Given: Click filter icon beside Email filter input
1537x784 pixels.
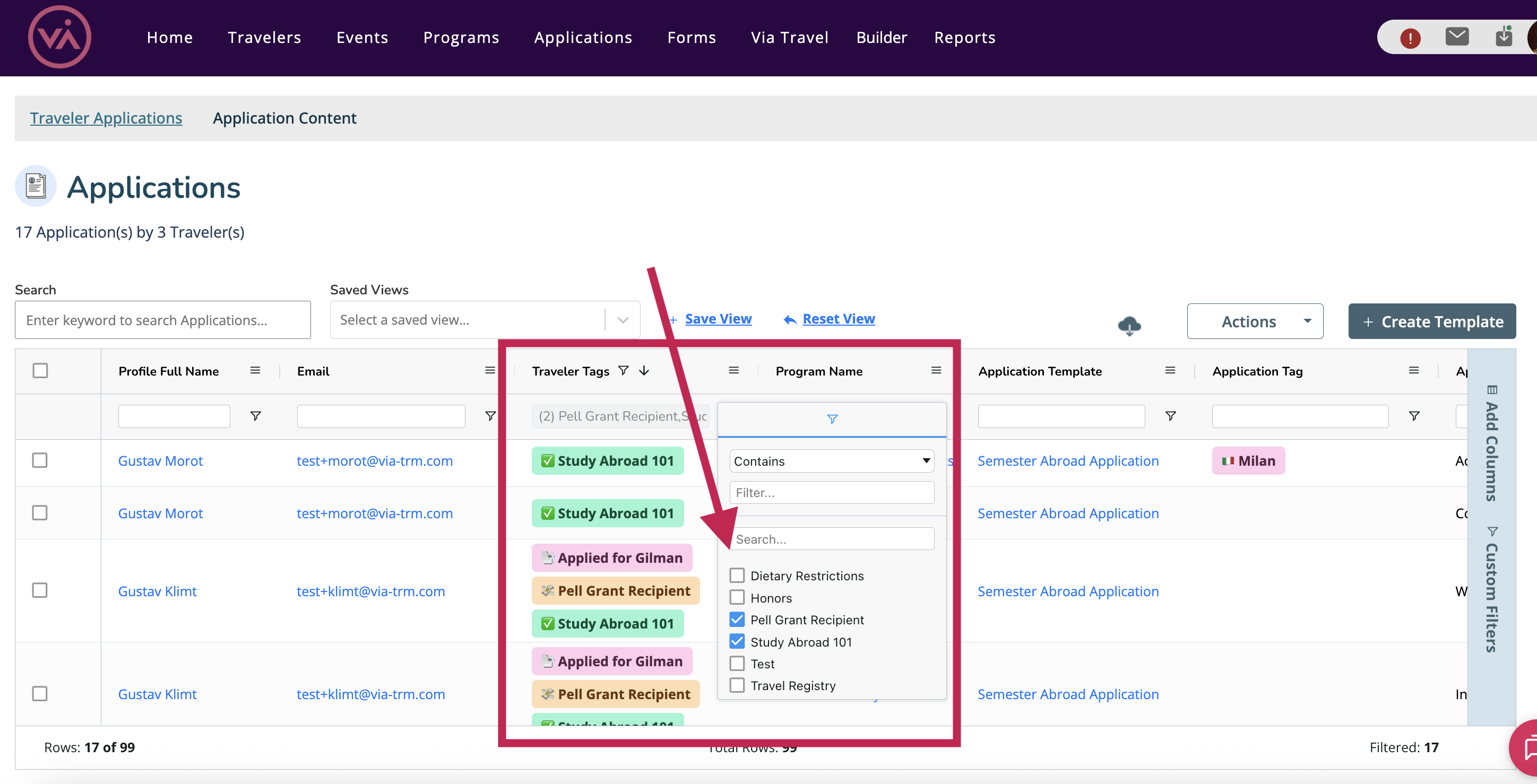Looking at the screenshot, I should pyautogui.click(x=490, y=415).
